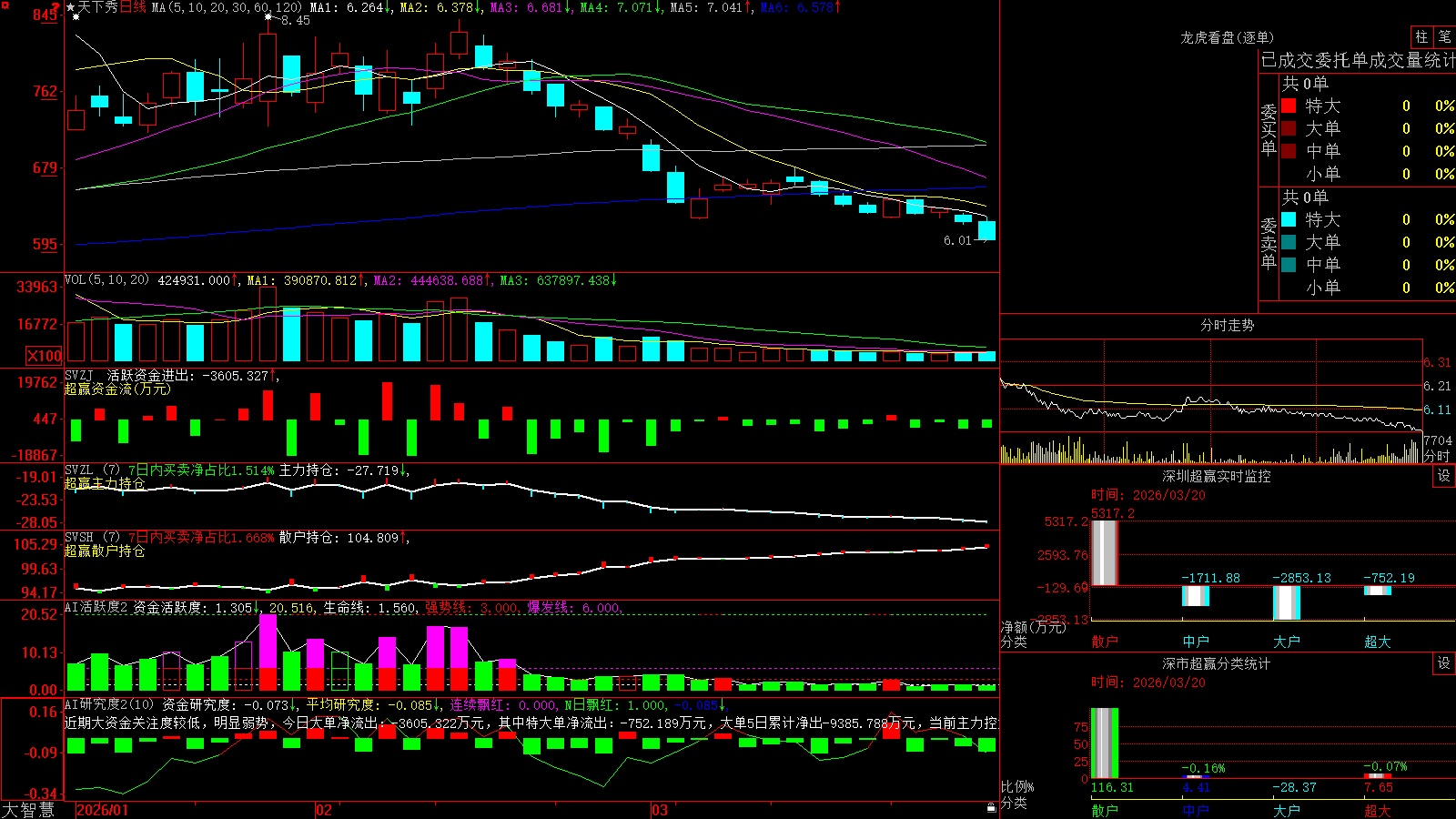Click the 02 month marker on the date axis

[324, 810]
